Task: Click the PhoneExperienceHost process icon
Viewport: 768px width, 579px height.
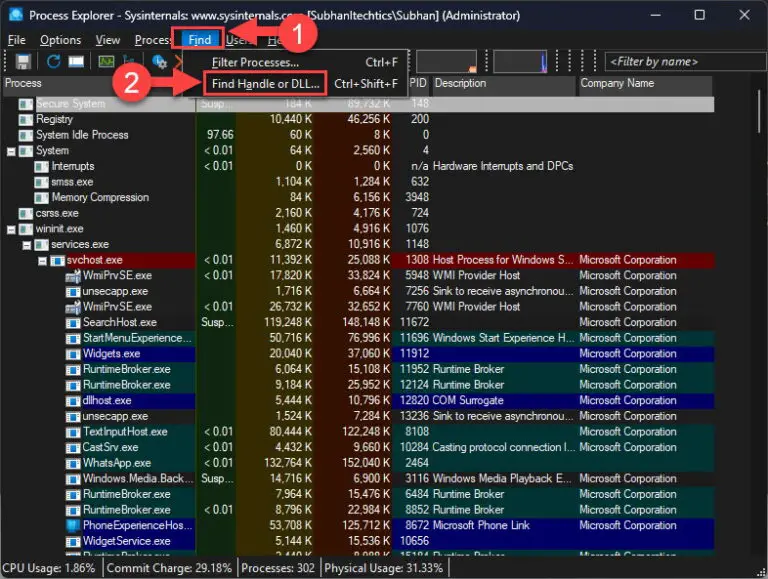Action: [x=73, y=526]
